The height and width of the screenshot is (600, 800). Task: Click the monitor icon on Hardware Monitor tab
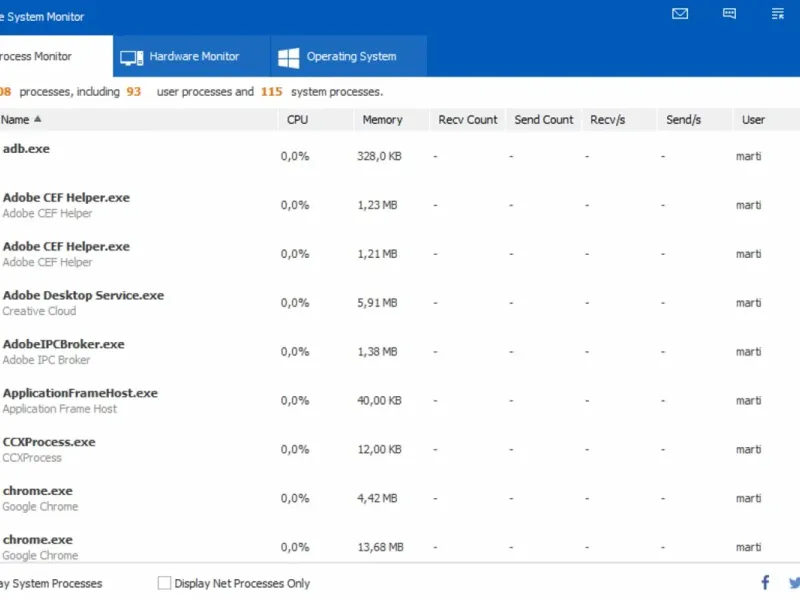pos(131,57)
